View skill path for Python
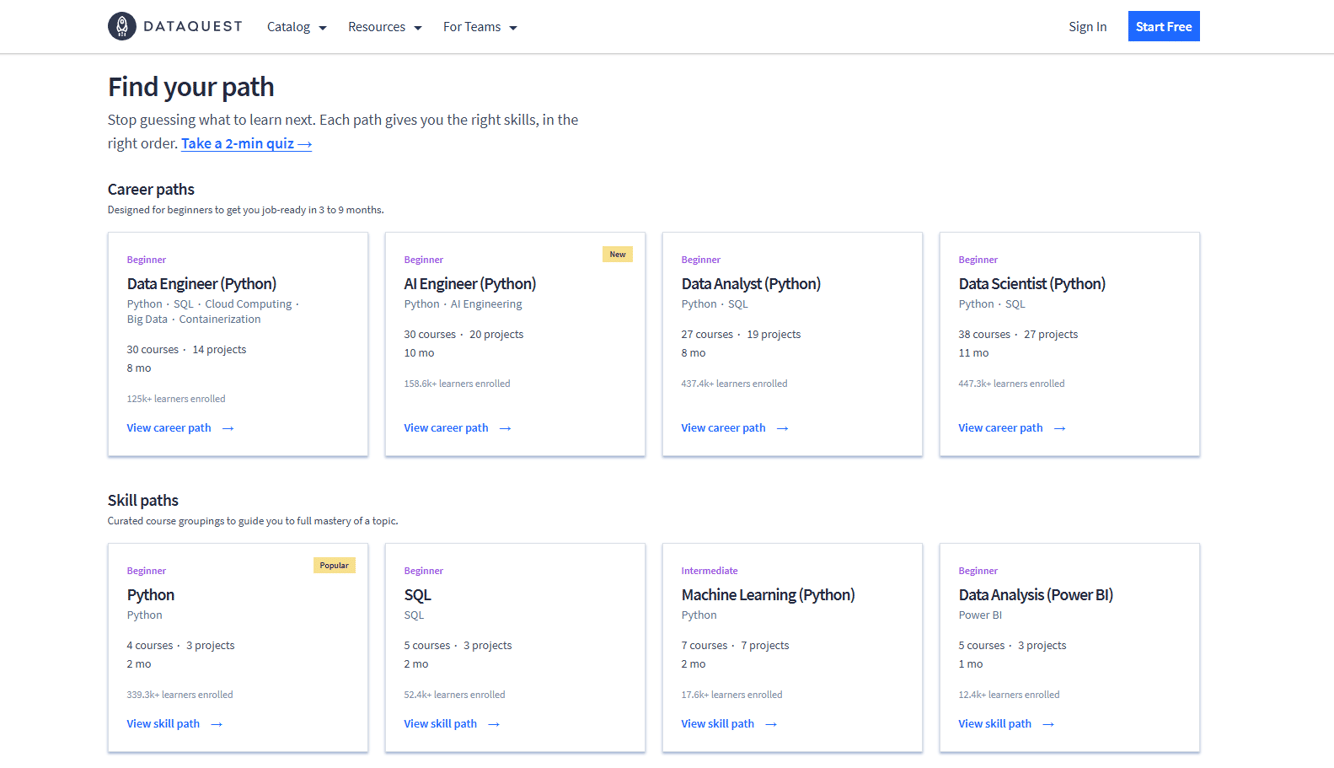 pyautogui.click(x=174, y=724)
